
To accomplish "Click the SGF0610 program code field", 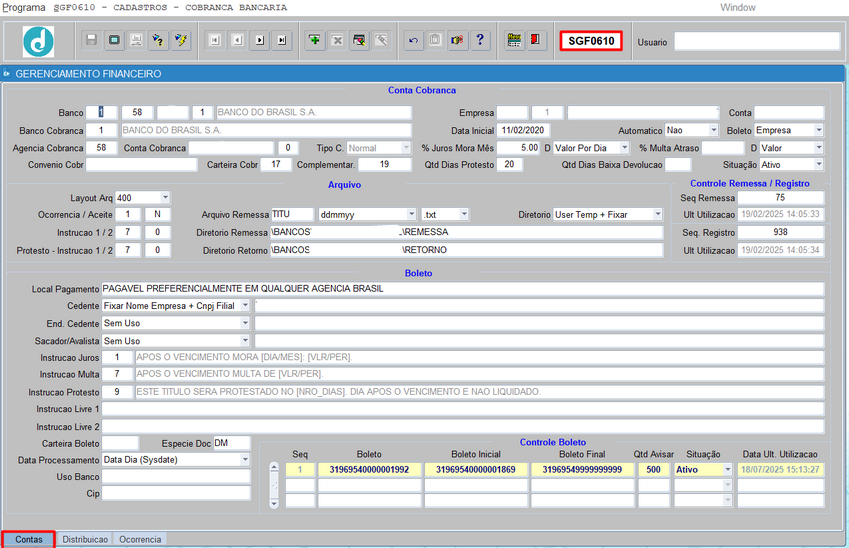I will (591, 41).
